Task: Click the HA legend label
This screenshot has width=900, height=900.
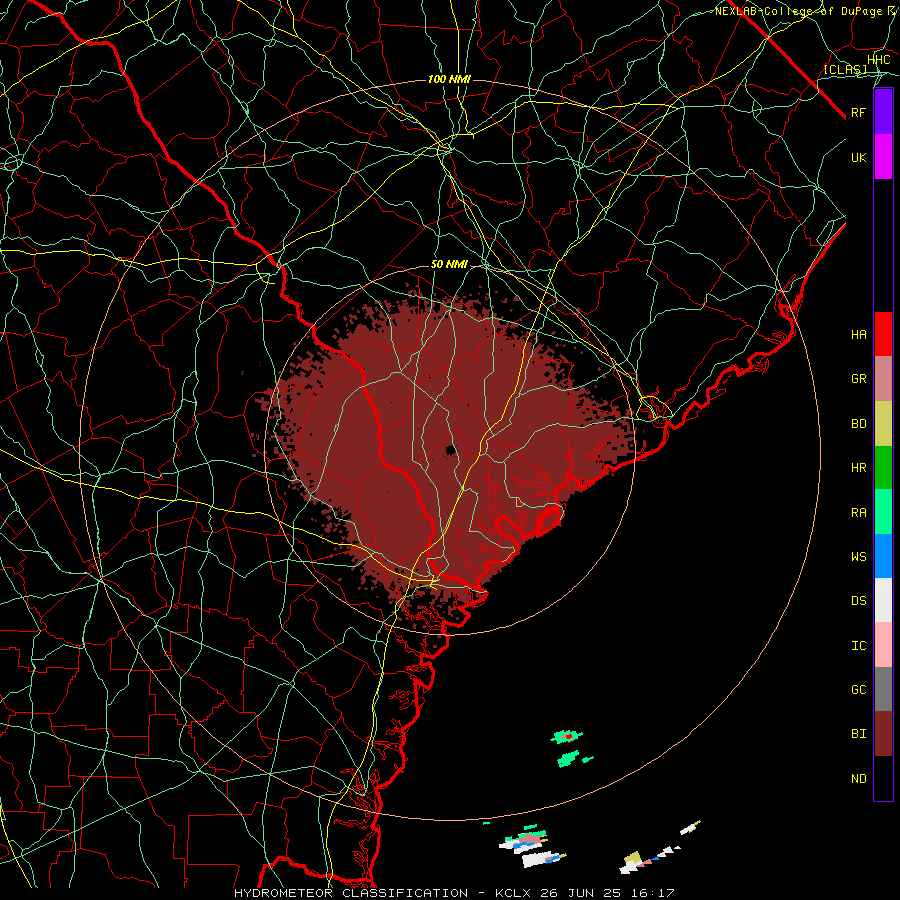Action: point(858,335)
